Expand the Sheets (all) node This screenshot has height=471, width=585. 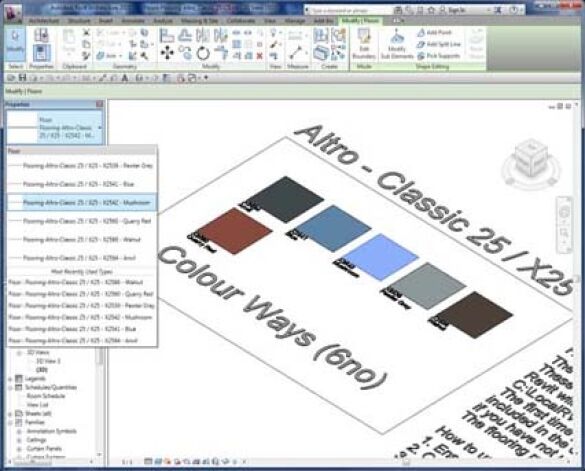click(10, 414)
